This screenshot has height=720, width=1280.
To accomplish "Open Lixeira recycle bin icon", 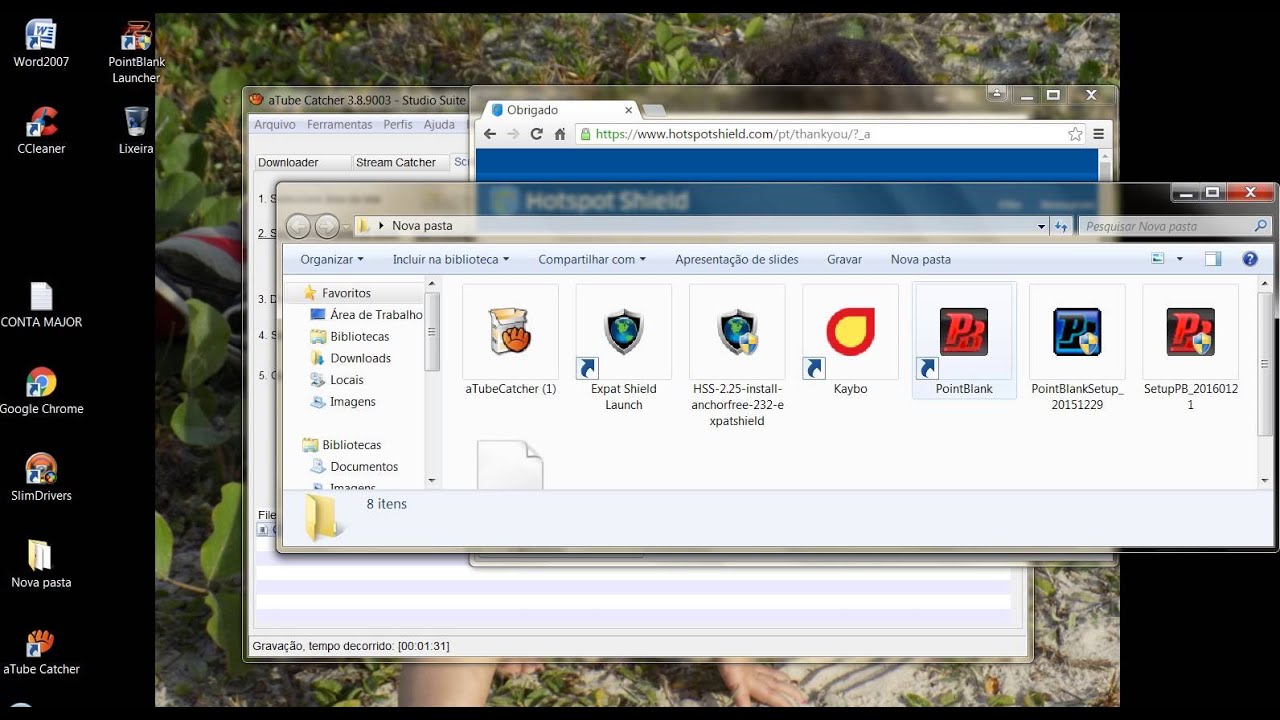I will click(136, 131).
